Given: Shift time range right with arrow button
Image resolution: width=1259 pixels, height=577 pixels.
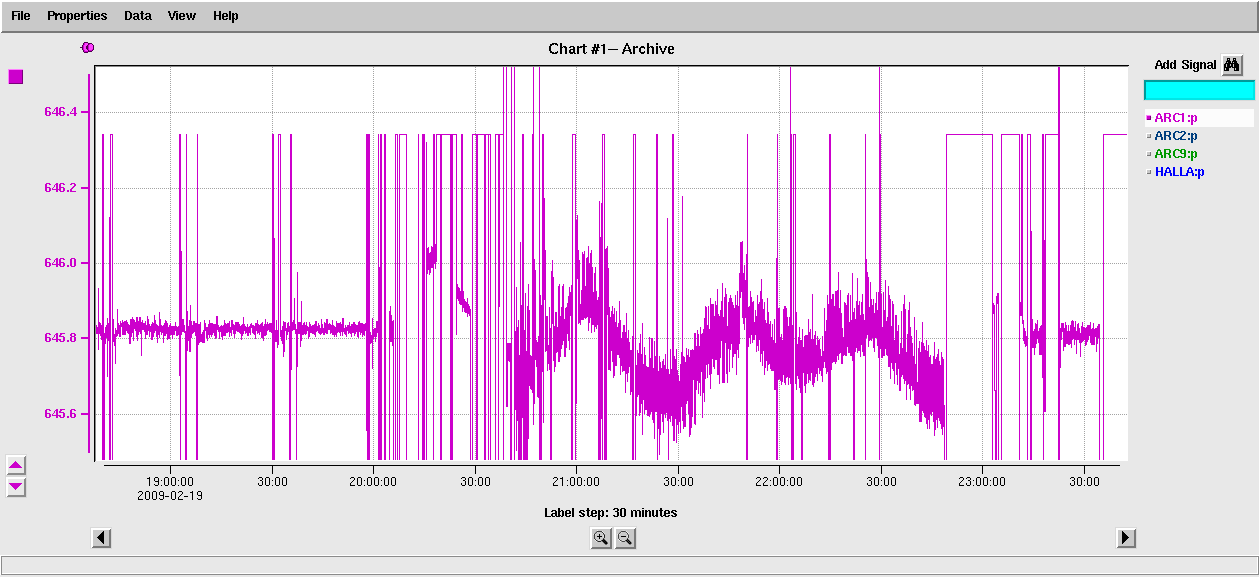Looking at the screenshot, I should pyautogui.click(x=1126, y=538).
